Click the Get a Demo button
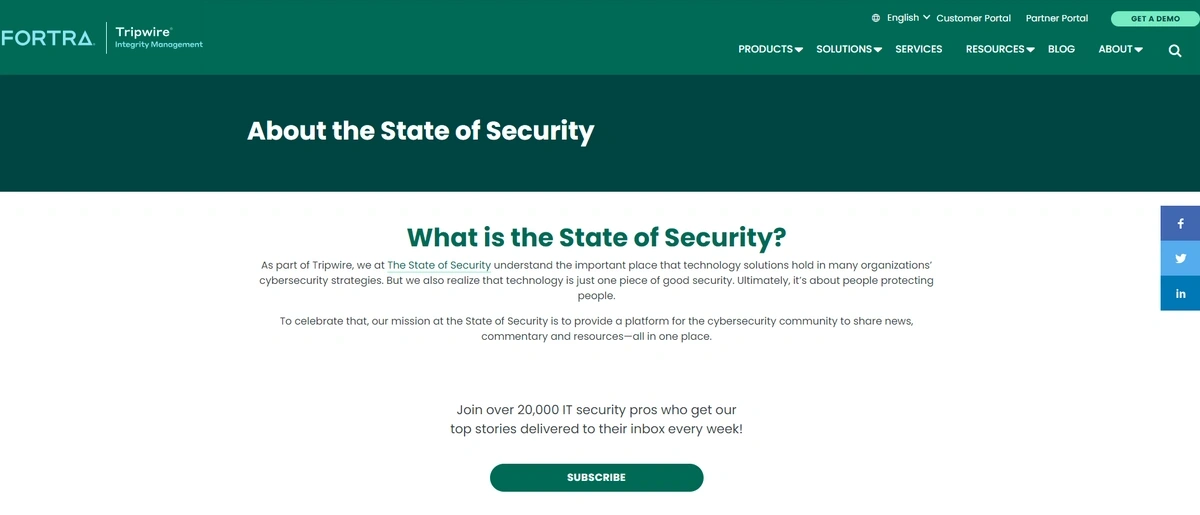Screen dimensions: 1200x515 pos(1155,19)
